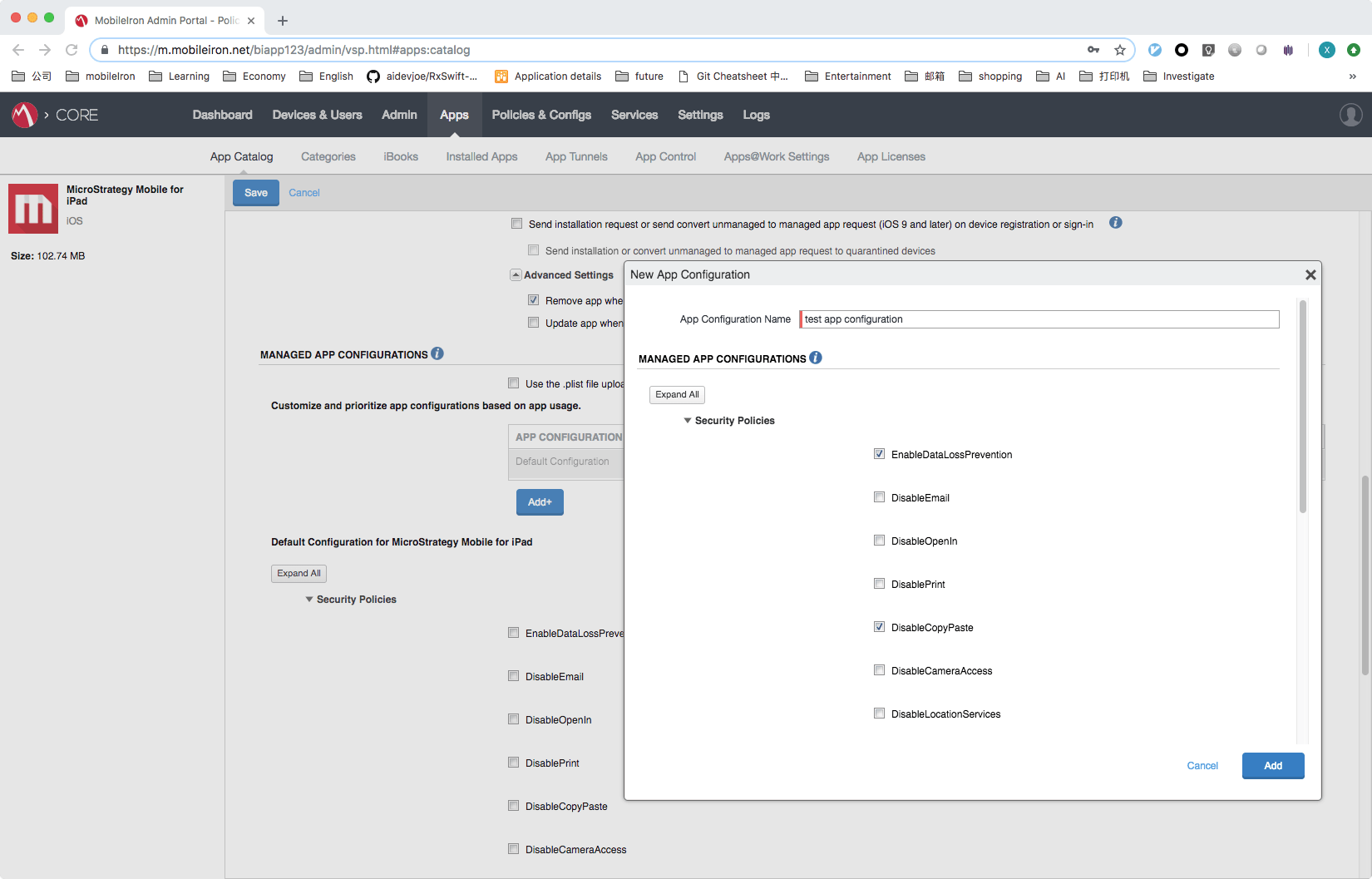Click the black circle extension icon

[1182, 50]
